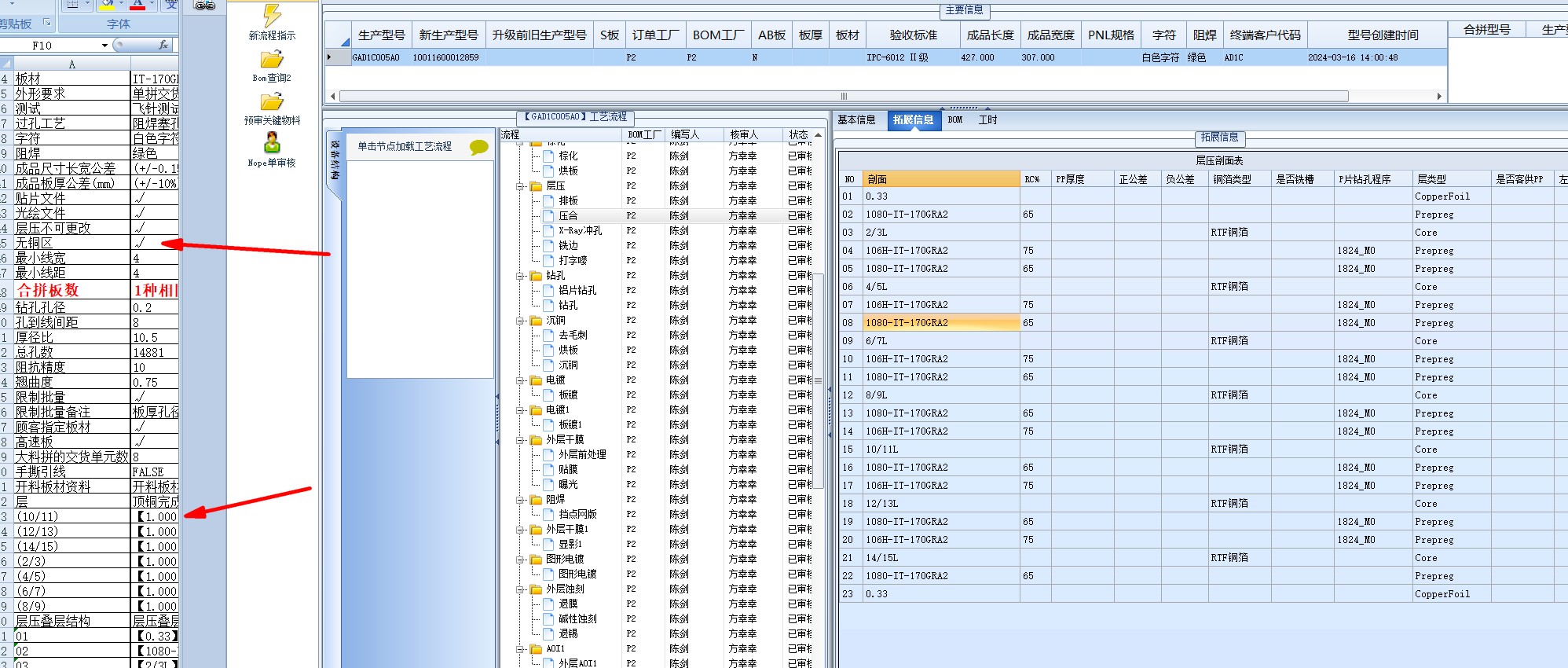The height and width of the screenshot is (668, 1568).
Task: Open the 预审关键物料 folder icon
Action: click(272, 102)
